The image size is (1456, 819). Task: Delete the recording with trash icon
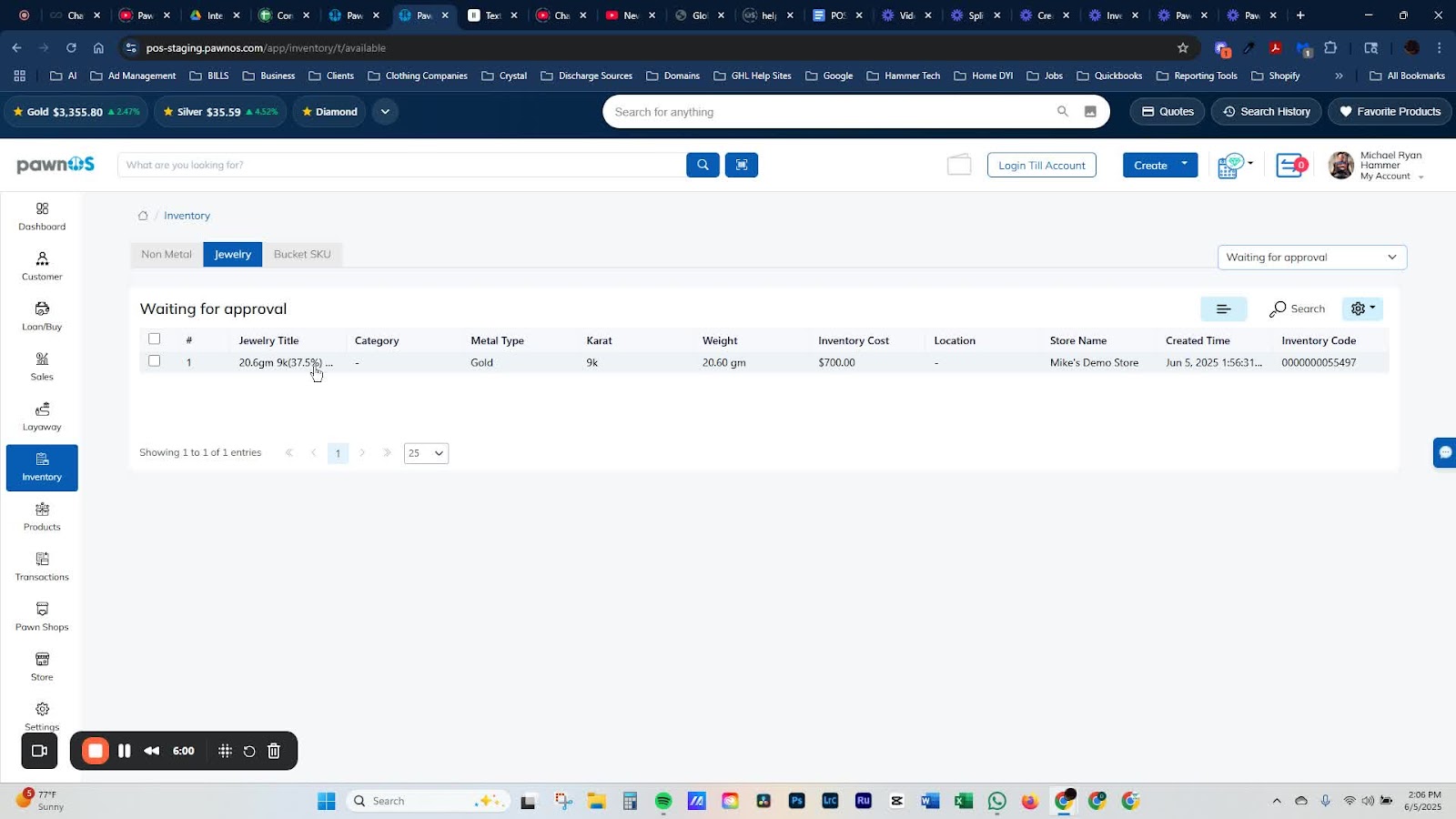click(x=274, y=751)
